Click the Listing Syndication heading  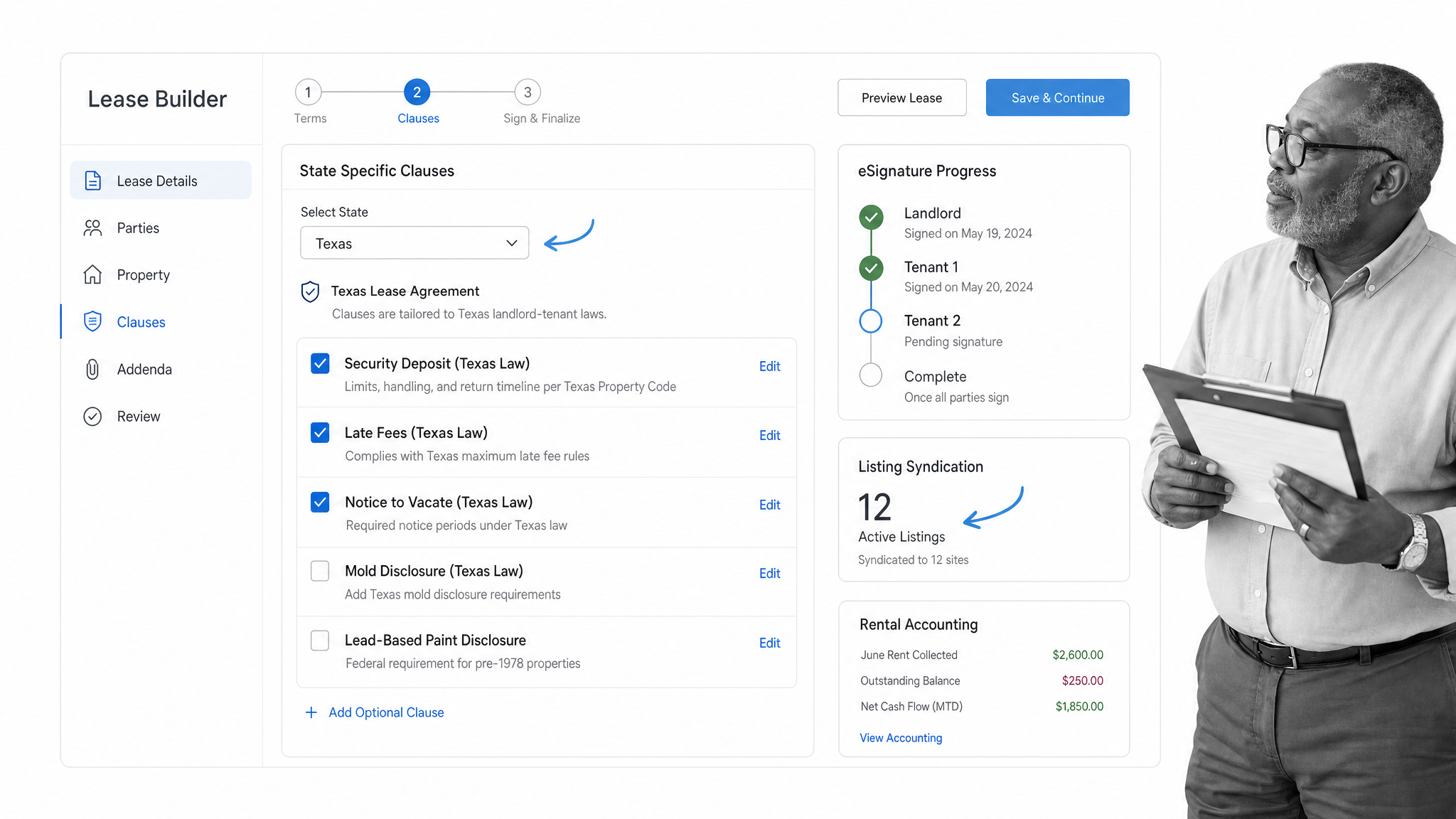click(x=921, y=466)
